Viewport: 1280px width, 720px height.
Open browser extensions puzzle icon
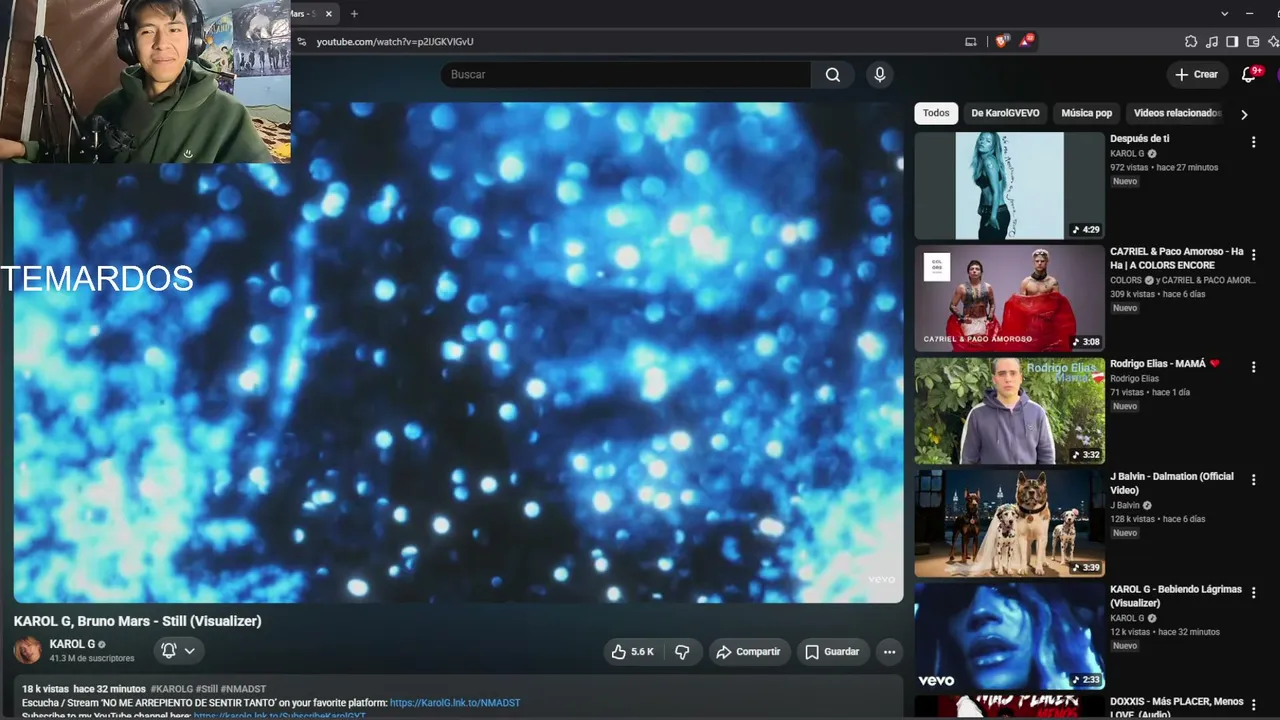(x=1190, y=42)
